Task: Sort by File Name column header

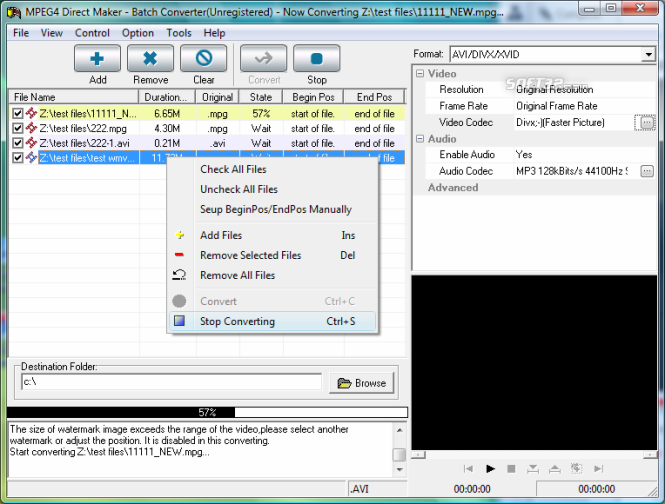Action: [74, 97]
